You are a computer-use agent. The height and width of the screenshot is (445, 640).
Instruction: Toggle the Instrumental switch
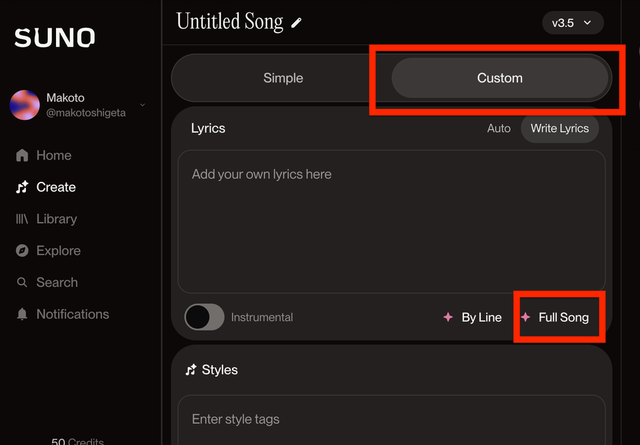pyautogui.click(x=205, y=317)
